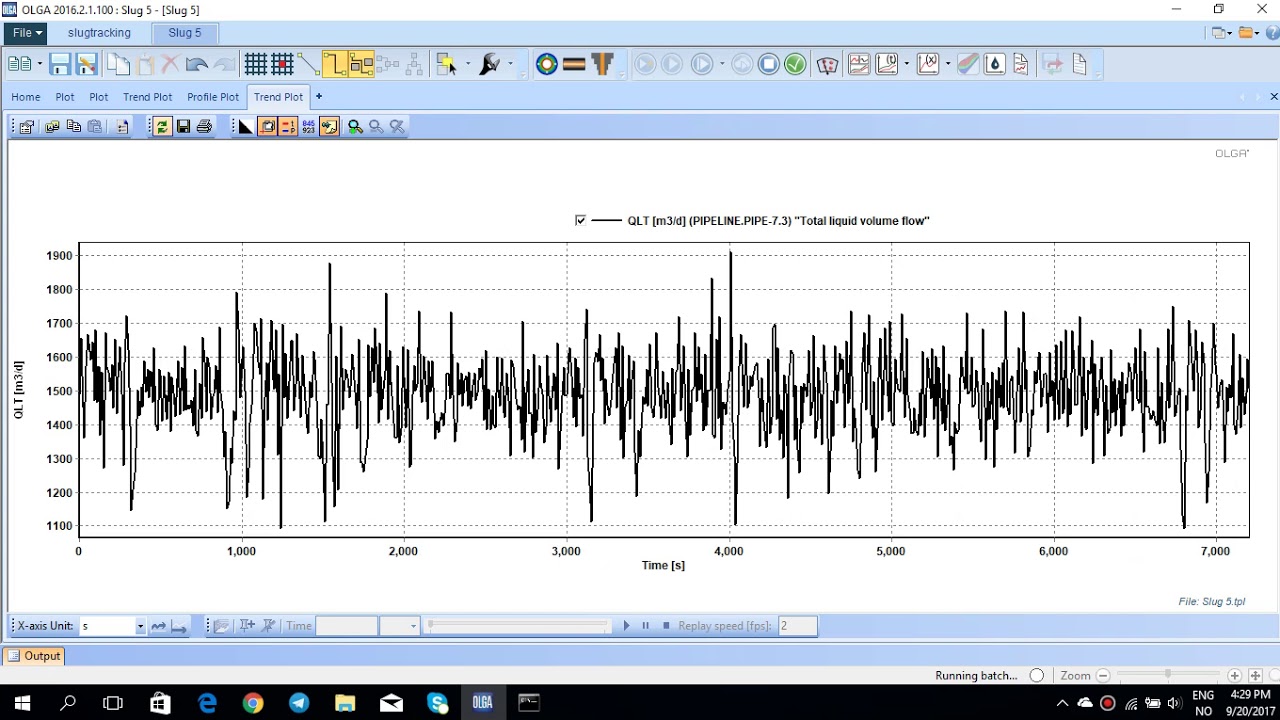Screen dimensions: 1280x720
Task: Click the Replay speed fps input field
Action: click(797, 626)
